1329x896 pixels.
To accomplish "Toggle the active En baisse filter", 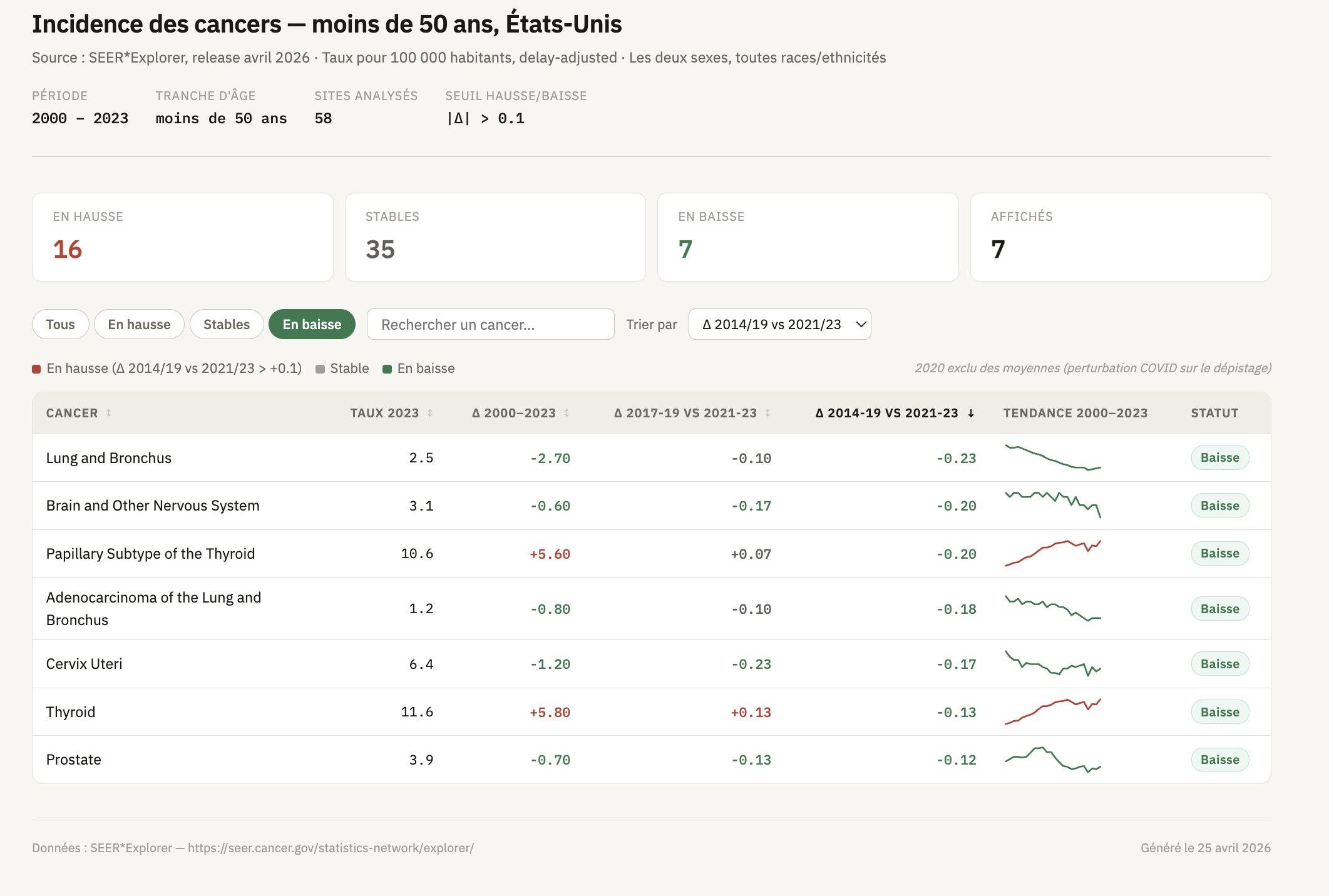I will 312,324.
